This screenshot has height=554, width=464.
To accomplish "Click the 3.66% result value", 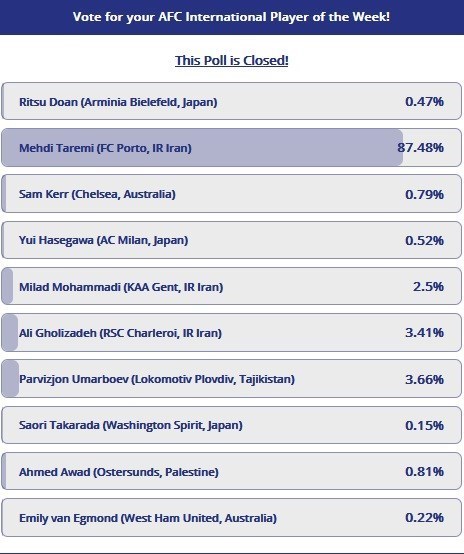I will coord(424,379).
